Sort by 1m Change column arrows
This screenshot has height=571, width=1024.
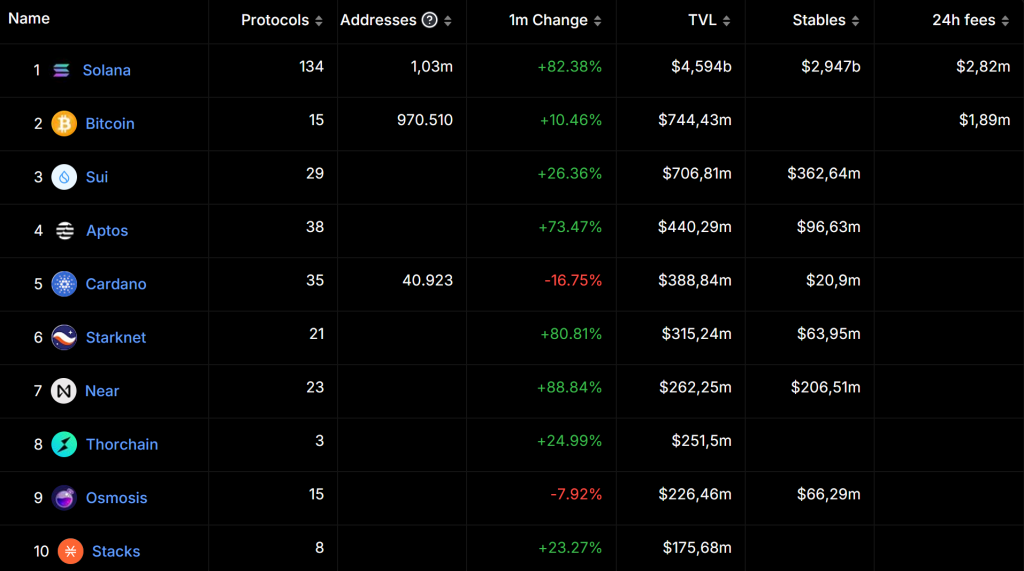click(598, 21)
